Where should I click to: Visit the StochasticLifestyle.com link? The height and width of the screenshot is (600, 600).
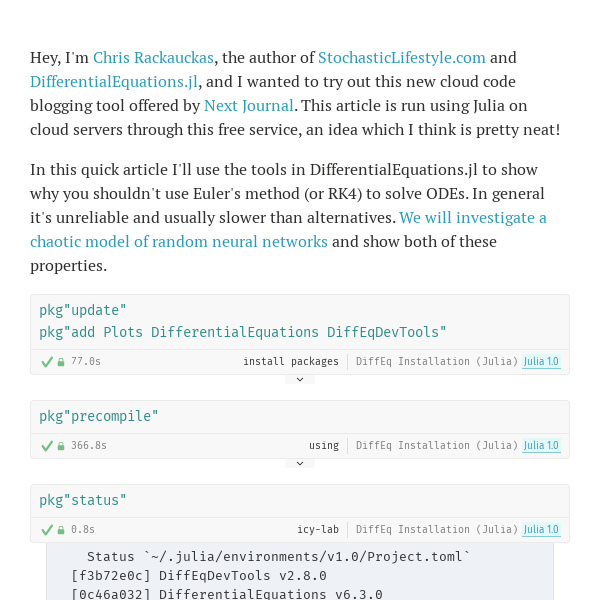click(x=401, y=58)
